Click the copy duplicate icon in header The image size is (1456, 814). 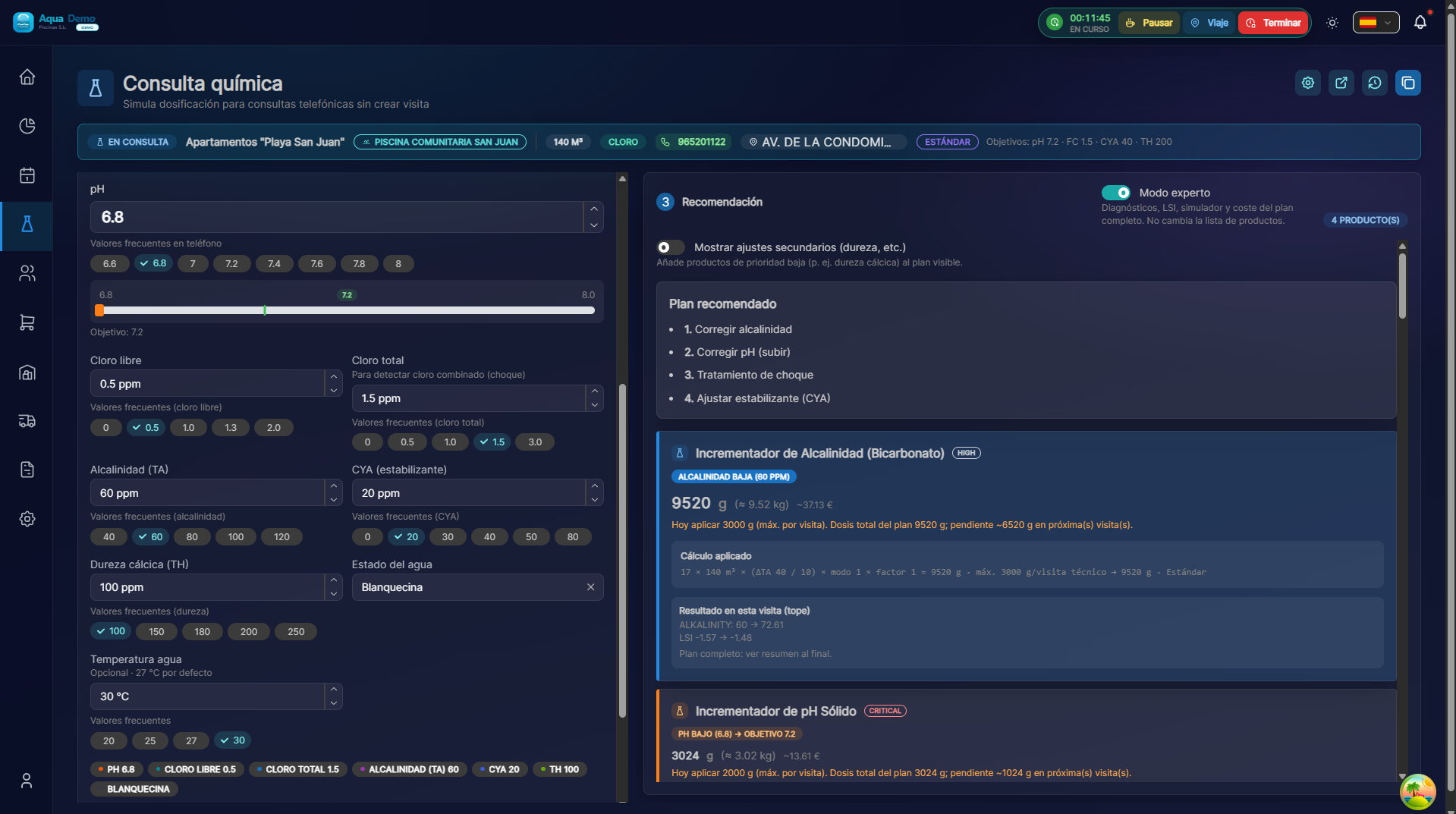pyautogui.click(x=1408, y=83)
